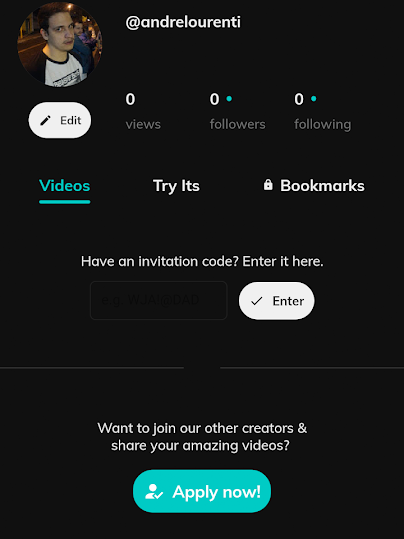Click the 'Want to join our other creators' text
The width and height of the screenshot is (404, 539).
coord(202,428)
